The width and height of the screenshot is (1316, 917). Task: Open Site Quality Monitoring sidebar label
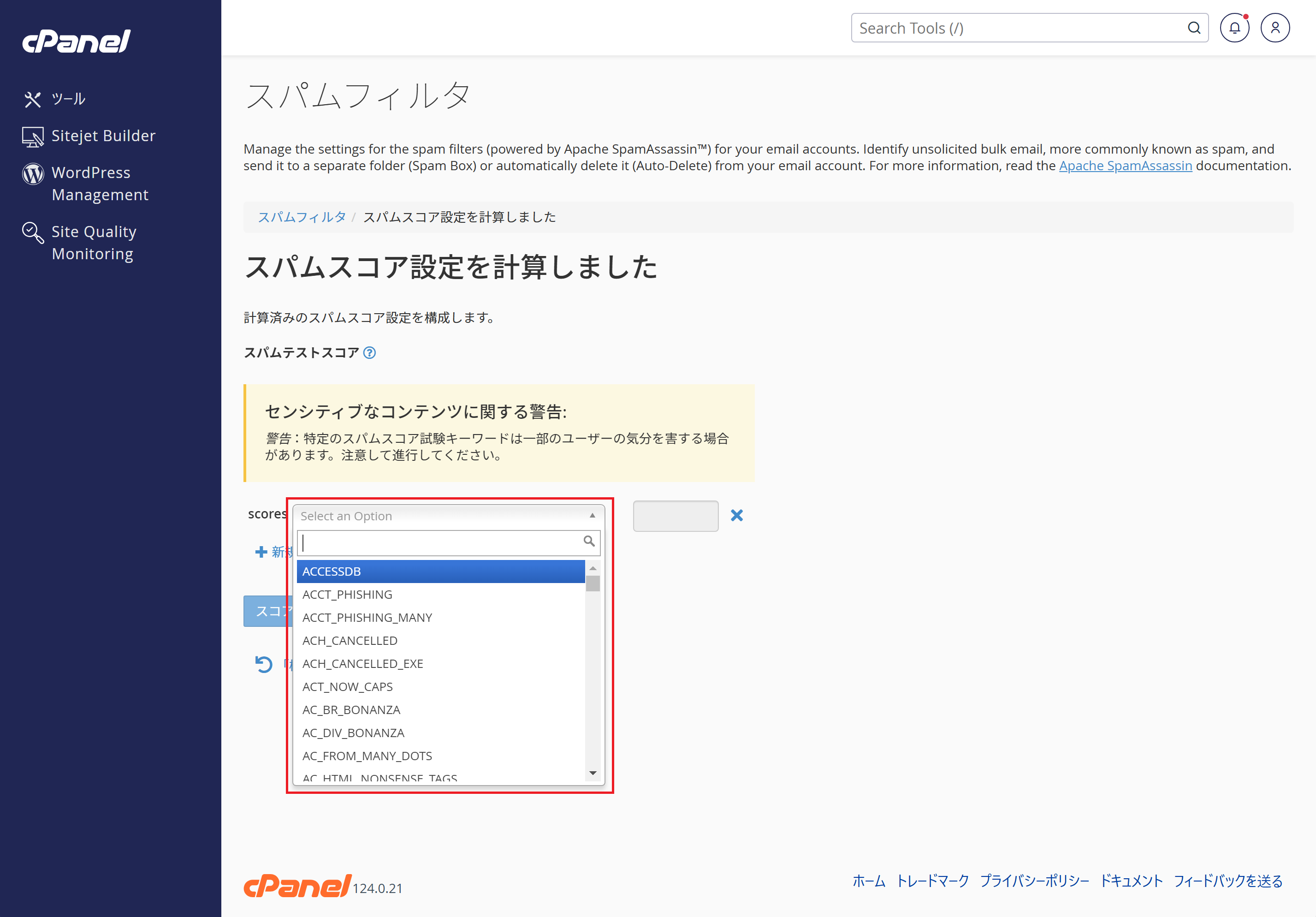click(94, 243)
